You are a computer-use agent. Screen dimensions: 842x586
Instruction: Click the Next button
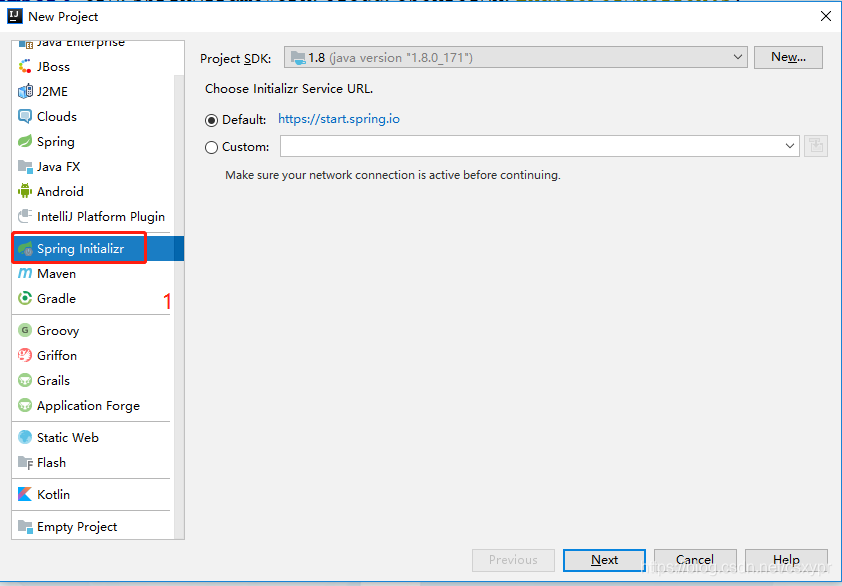coord(604,560)
